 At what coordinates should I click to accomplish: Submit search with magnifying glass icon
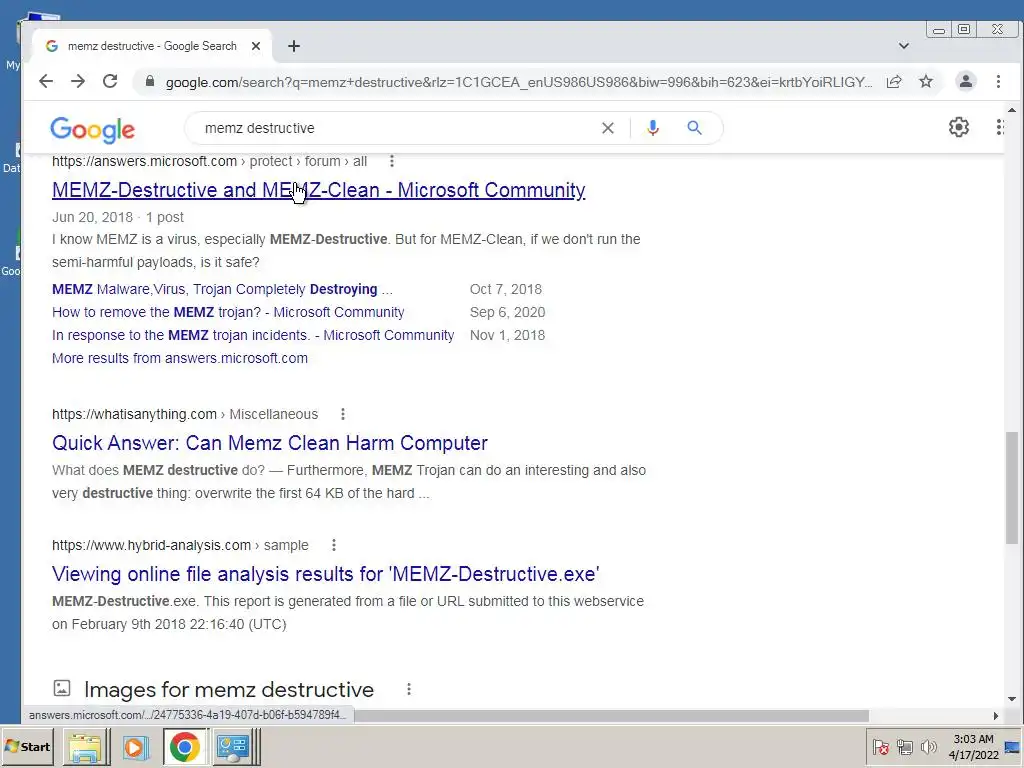point(694,128)
